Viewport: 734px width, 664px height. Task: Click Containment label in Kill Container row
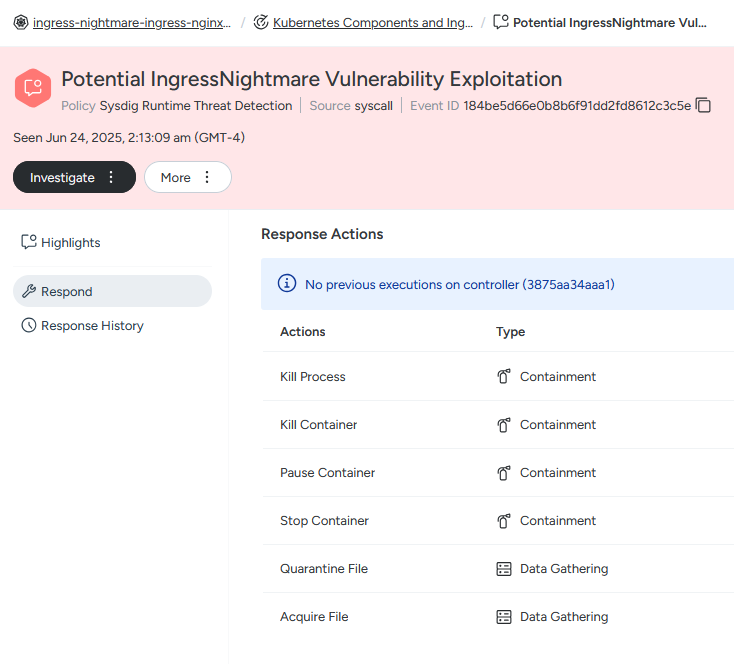click(558, 425)
